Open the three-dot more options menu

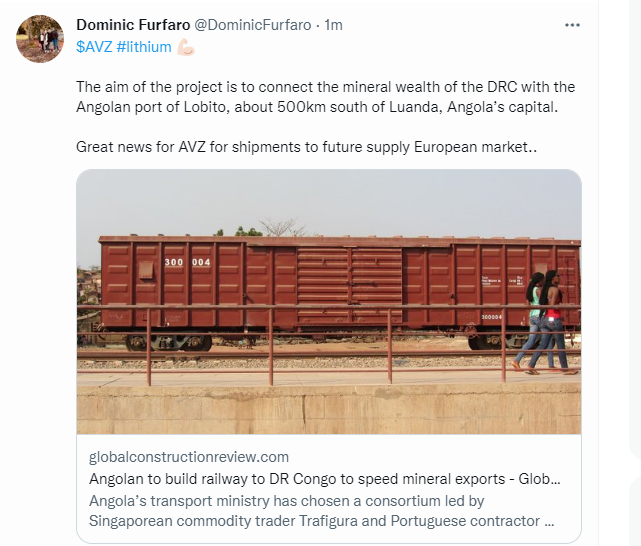click(572, 25)
